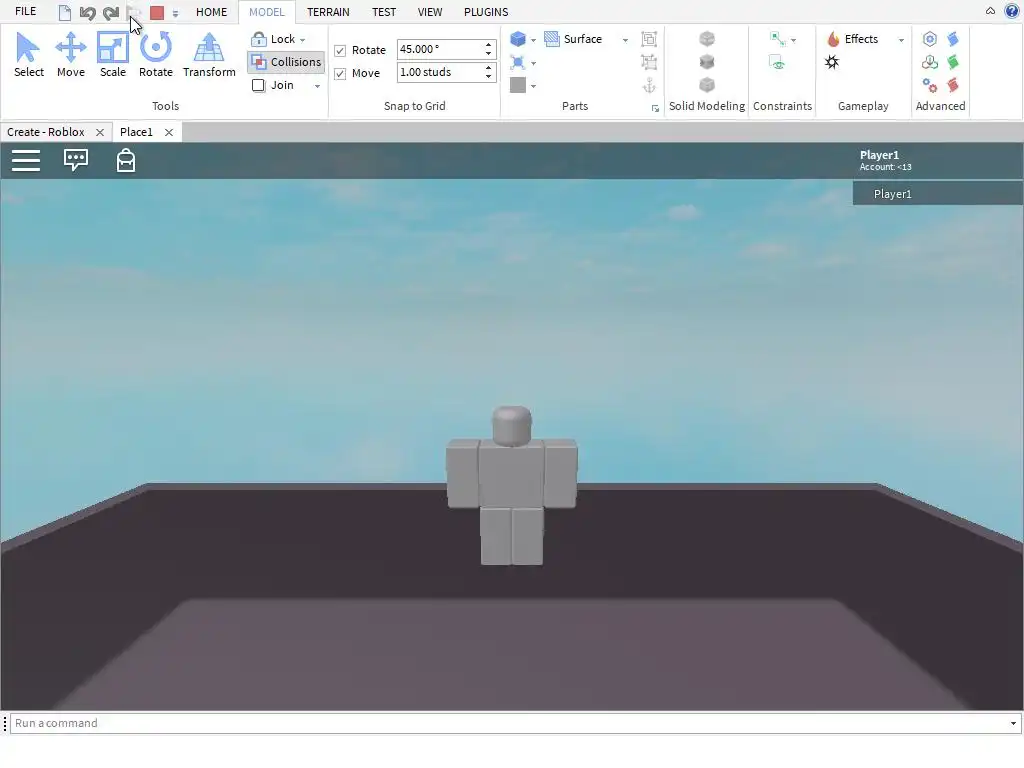The image size is (1024, 768).
Task: Collapse the ribbon with the up chevron
Action: pyautogui.click(x=990, y=11)
